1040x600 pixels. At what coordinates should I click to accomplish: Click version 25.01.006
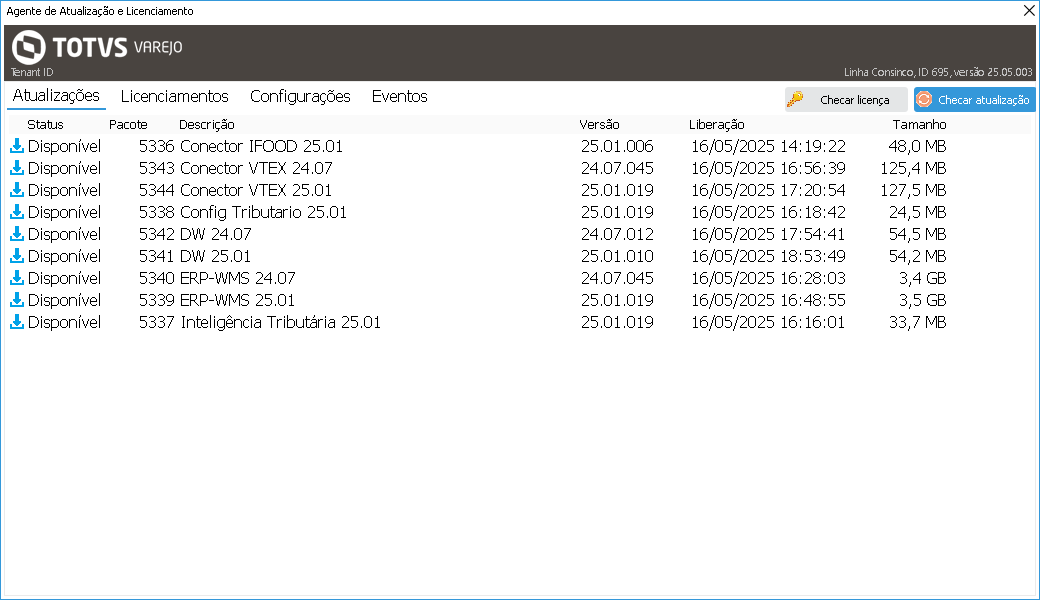point(617,146)
